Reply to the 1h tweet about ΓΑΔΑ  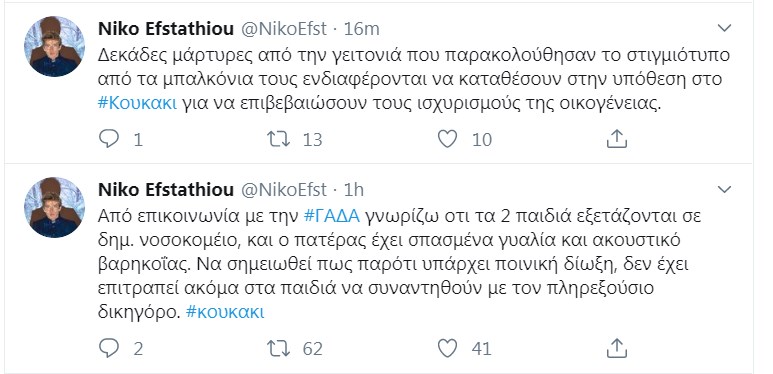coord(109,348)
